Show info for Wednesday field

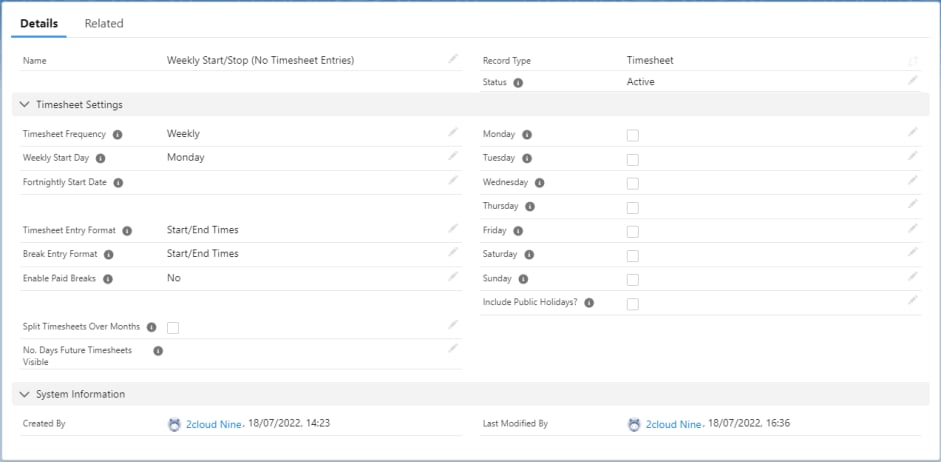tap(540, 182)
